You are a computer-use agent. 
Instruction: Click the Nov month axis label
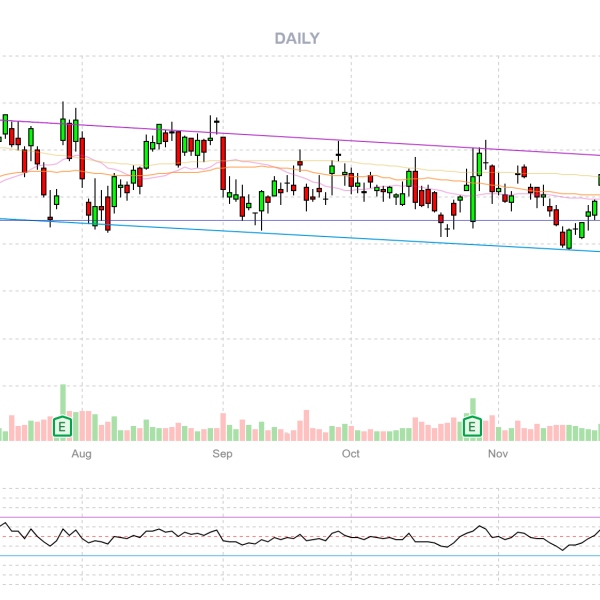point(497,454)
